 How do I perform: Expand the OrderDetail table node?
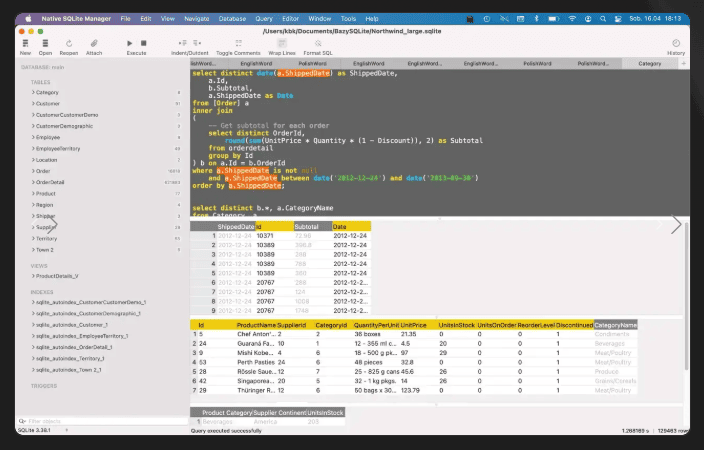click(x=33, y=182)
